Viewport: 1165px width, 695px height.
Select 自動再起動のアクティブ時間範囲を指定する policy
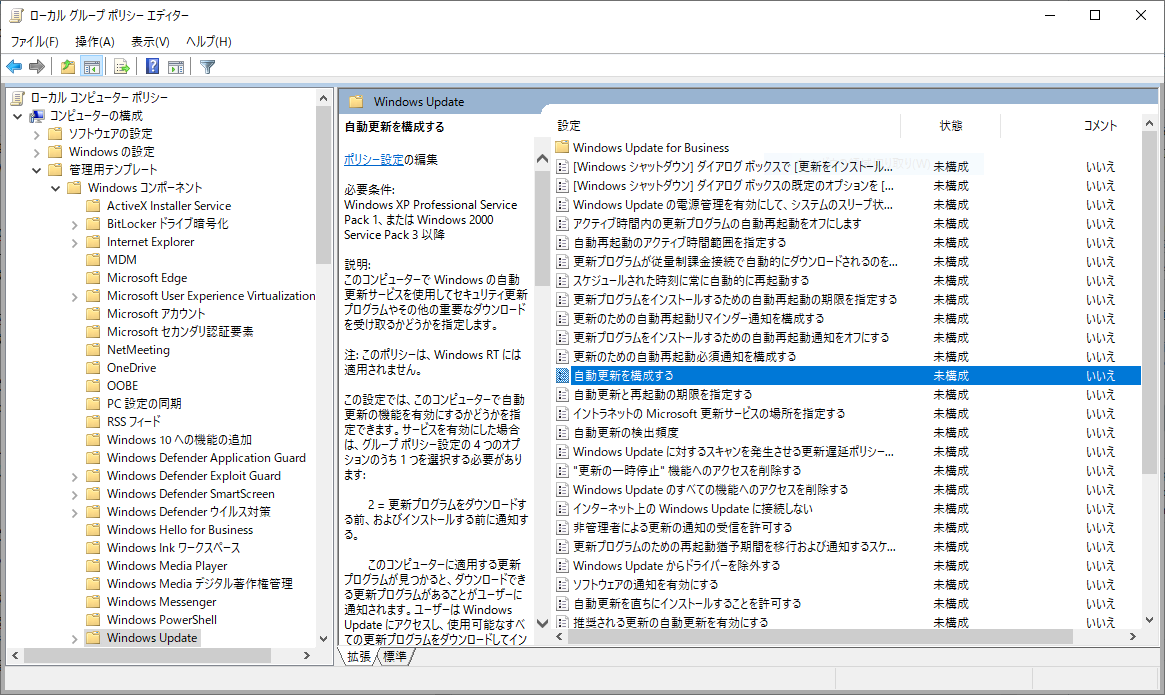679,242
